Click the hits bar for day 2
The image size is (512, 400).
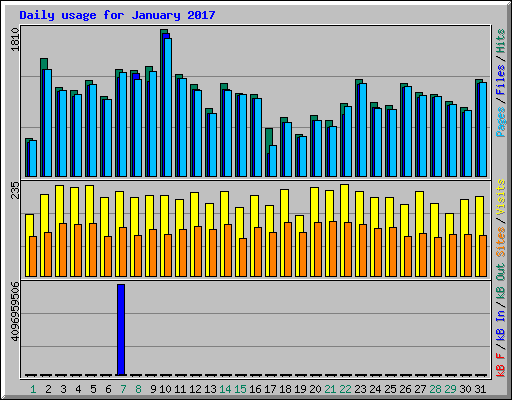(x=44, y=117)
